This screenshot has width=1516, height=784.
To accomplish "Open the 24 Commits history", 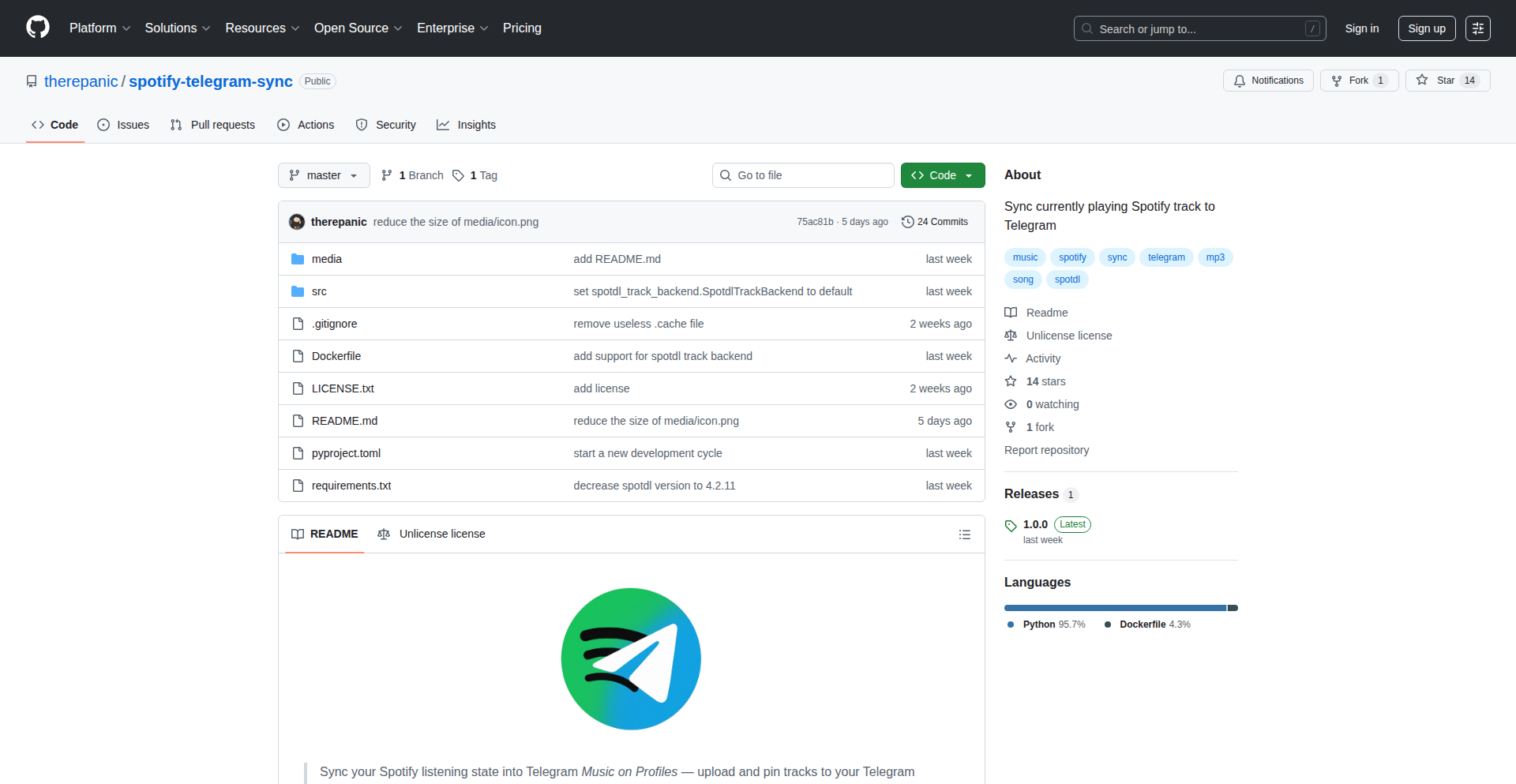I will pos(935,222).
